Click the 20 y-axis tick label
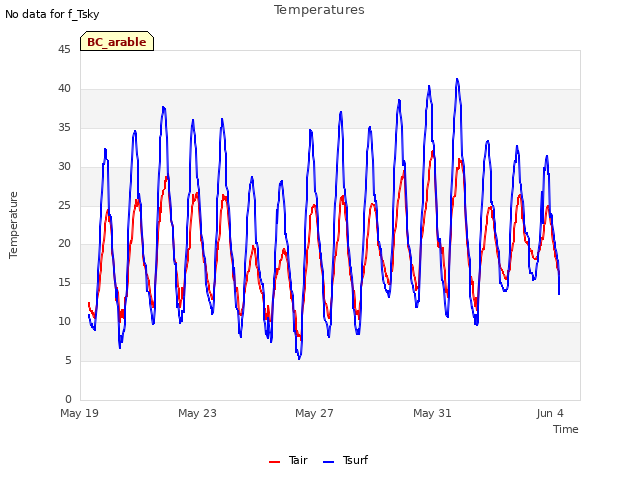The image size is (640, 480). coord(64,244)
